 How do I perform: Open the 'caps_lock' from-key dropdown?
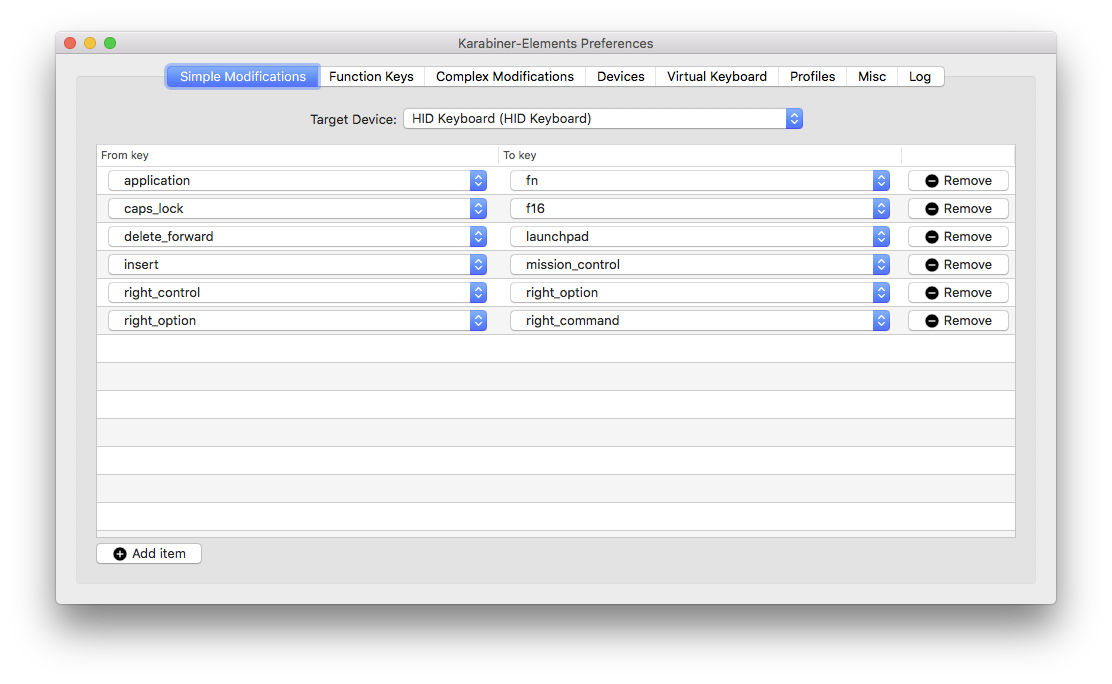[297, 209]
